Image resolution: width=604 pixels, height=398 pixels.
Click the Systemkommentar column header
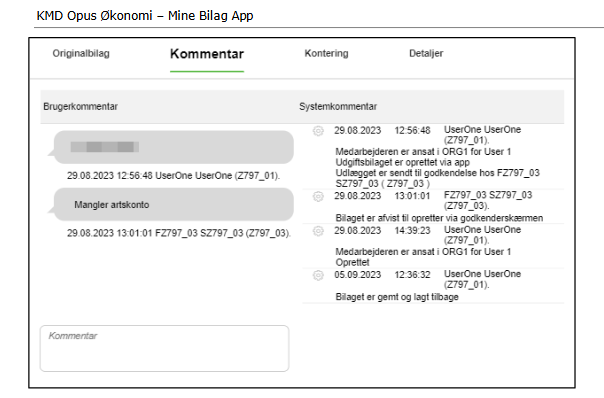[338, 107]
